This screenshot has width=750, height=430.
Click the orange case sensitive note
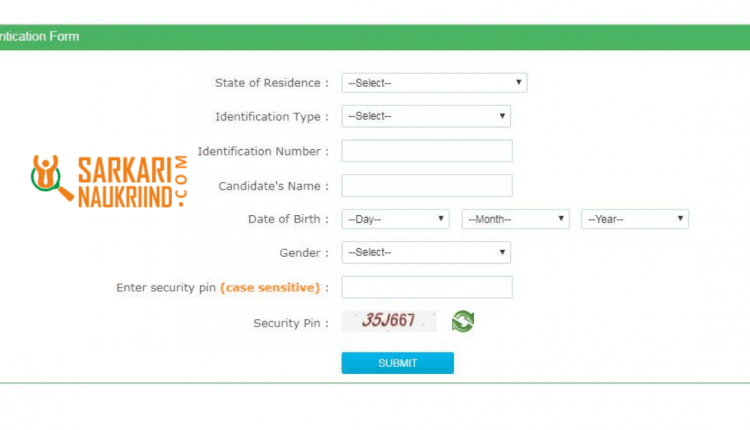(270, 287)
